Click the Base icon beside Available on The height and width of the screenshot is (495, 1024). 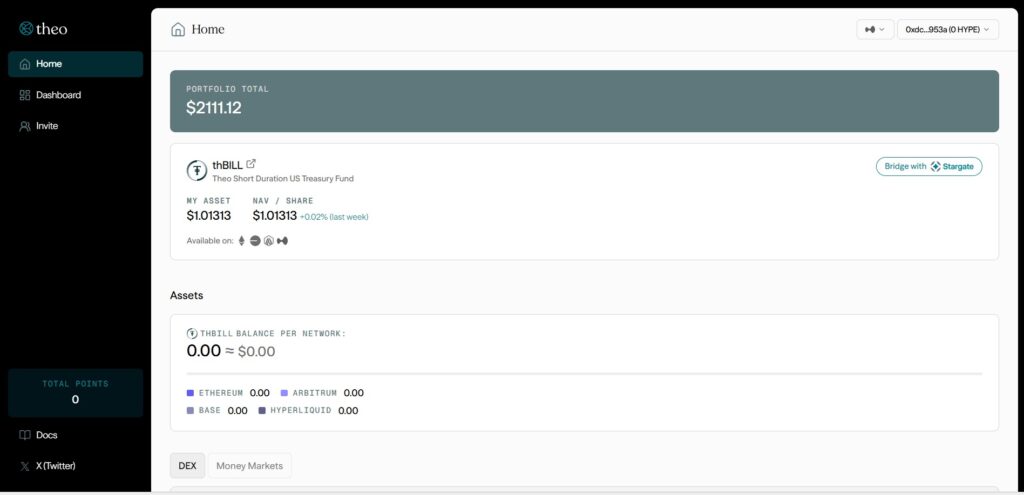(255, 241)
